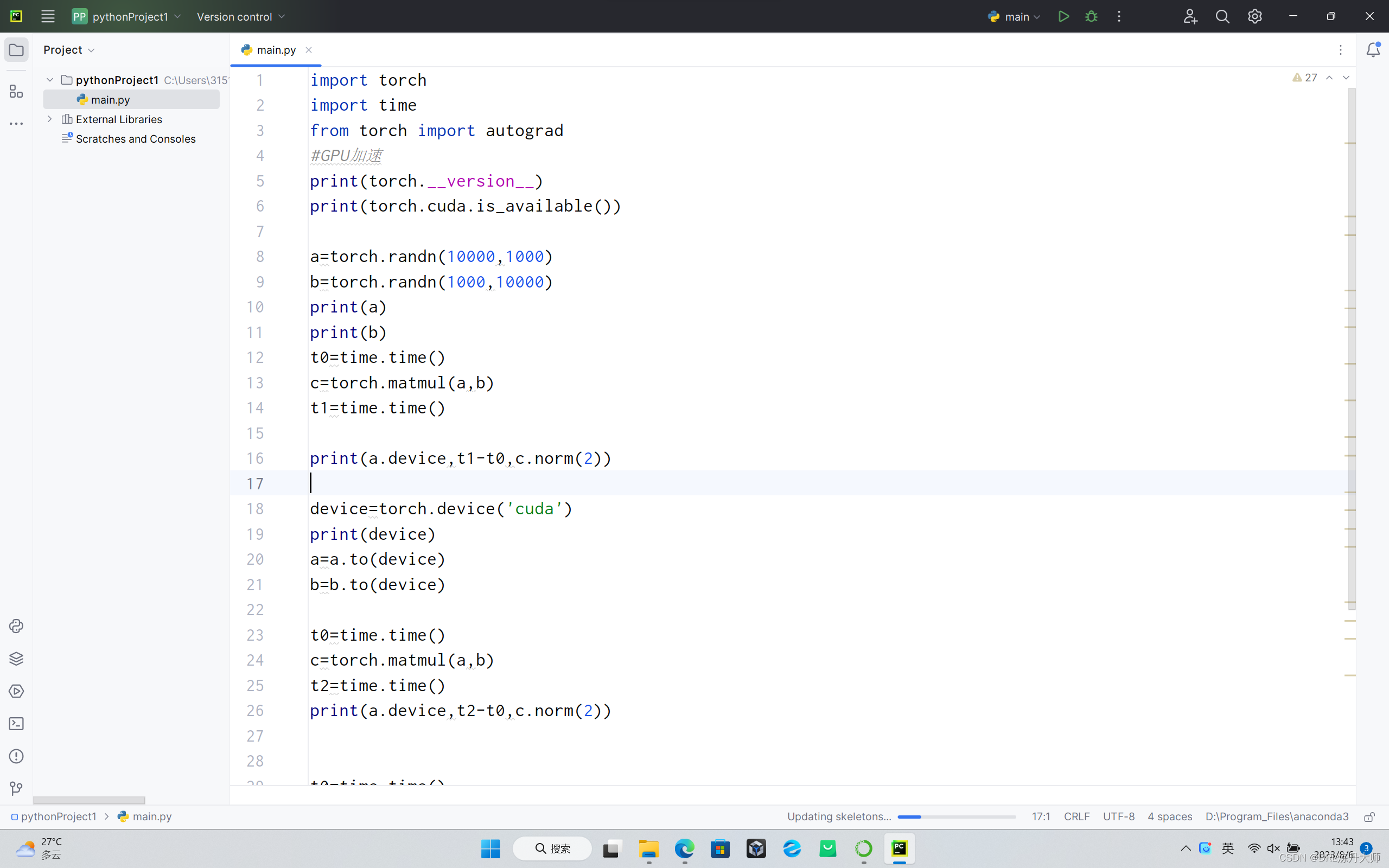
Task: Open Search Everywhere magnifier
Action: pyautogui.click(x=1222, y=16)
